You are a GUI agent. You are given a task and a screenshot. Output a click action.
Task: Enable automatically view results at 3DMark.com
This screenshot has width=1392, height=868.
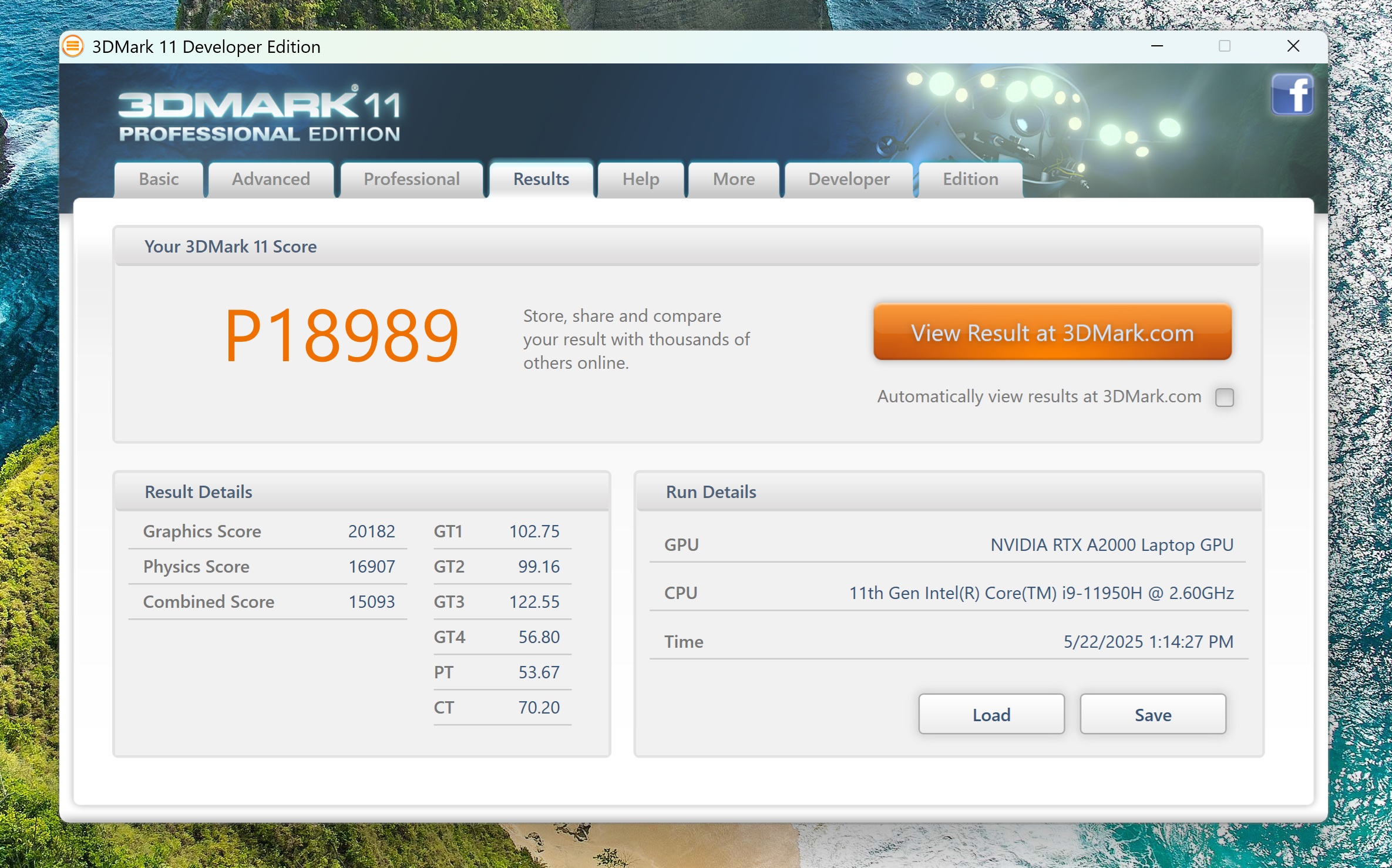[x=1225, y=397]
